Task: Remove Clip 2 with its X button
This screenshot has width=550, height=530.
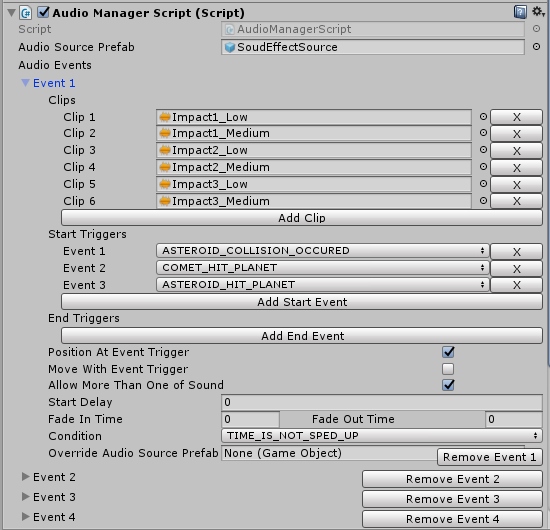Action: pyautogui.click(x=516, y=134)
